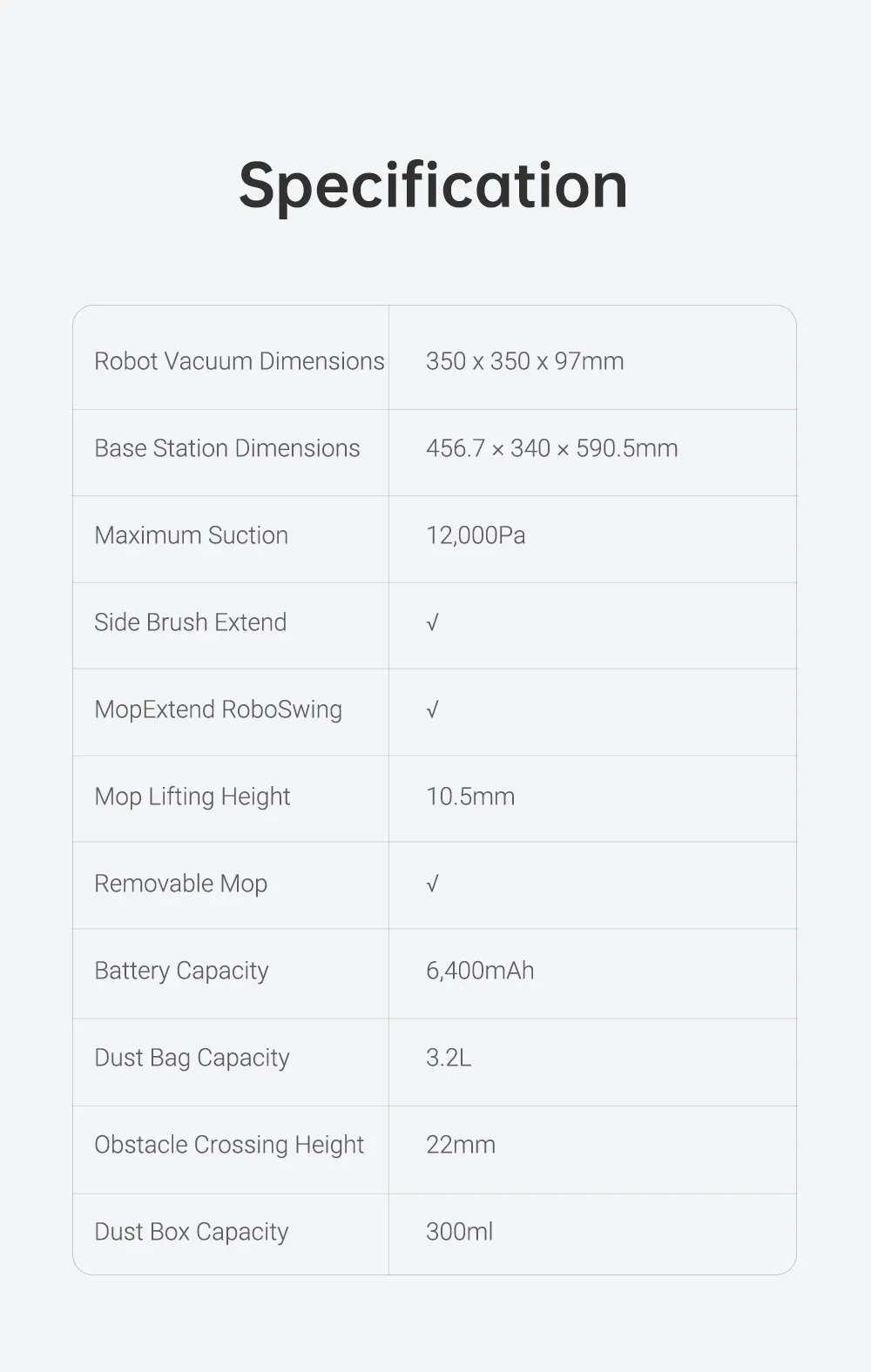Viewport: 871px width, 1372px height.
Task: Click the 456.7 × 340 × 590.5mm value
Action: pyautogui.click(x=551, y=448)
